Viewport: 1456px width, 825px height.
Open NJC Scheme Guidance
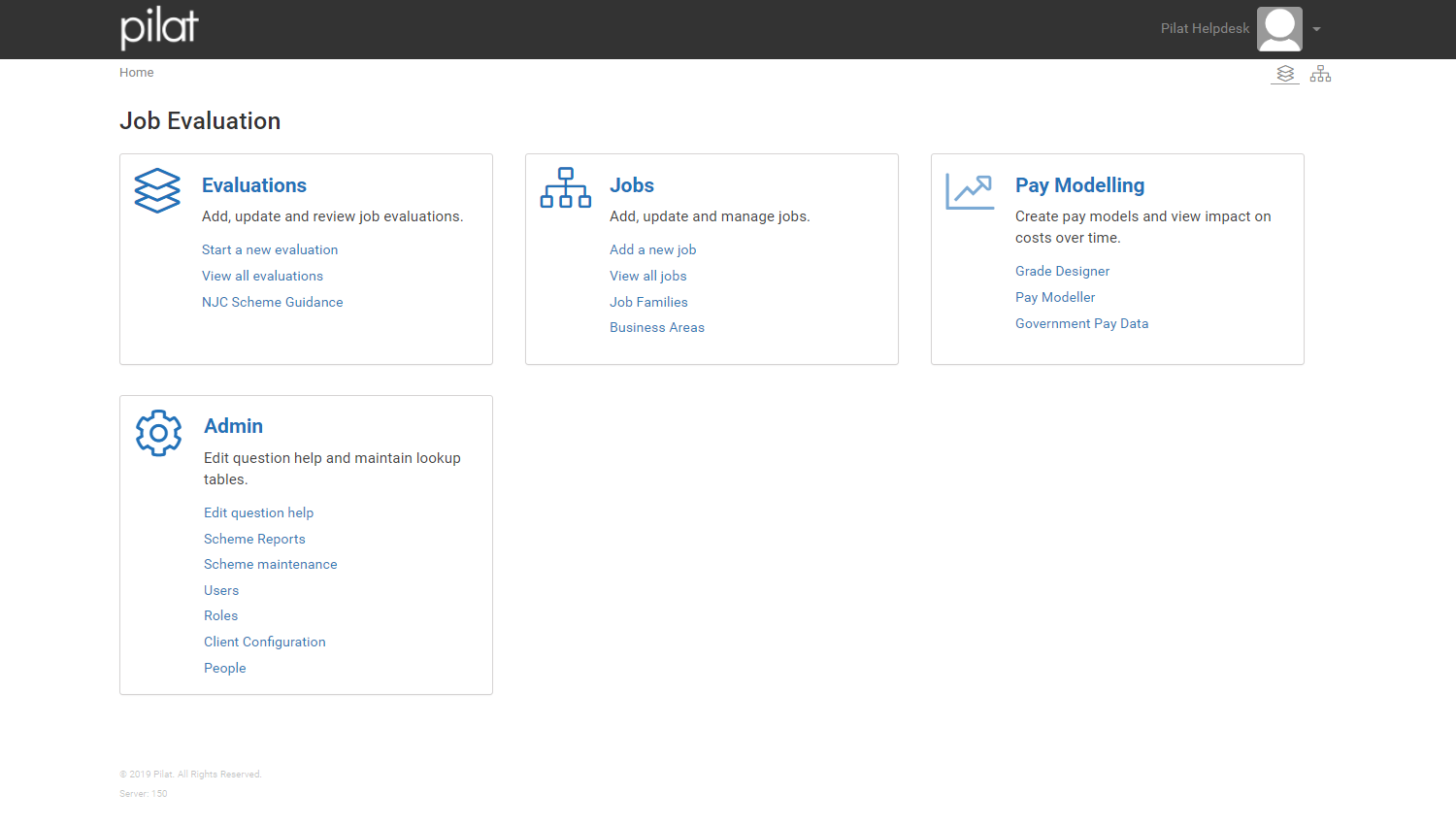273,302
